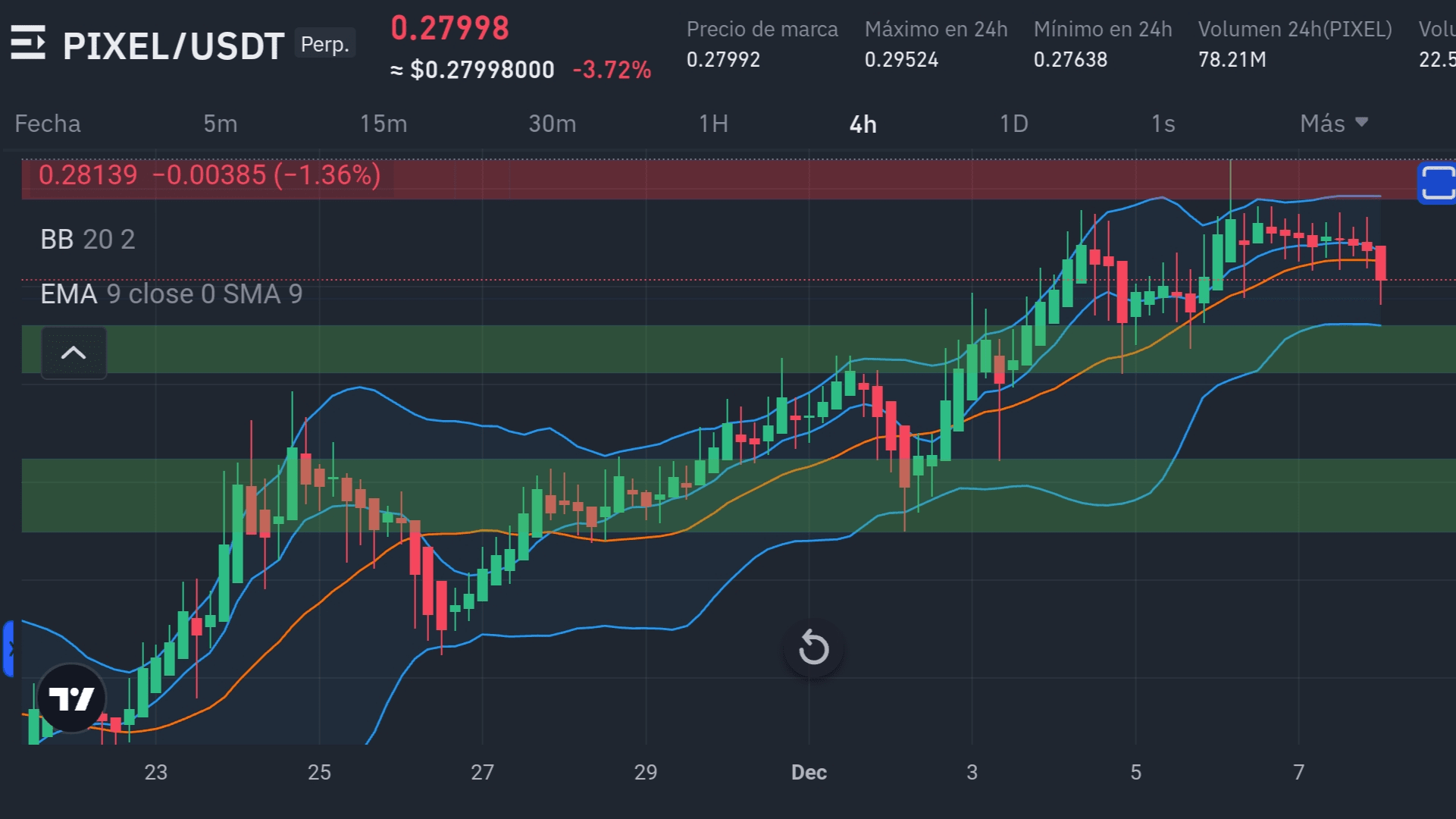This screenshot has width=1456, height=819.
Task: Collapse the indicator legend with chevron
Action: pos(74,353)
